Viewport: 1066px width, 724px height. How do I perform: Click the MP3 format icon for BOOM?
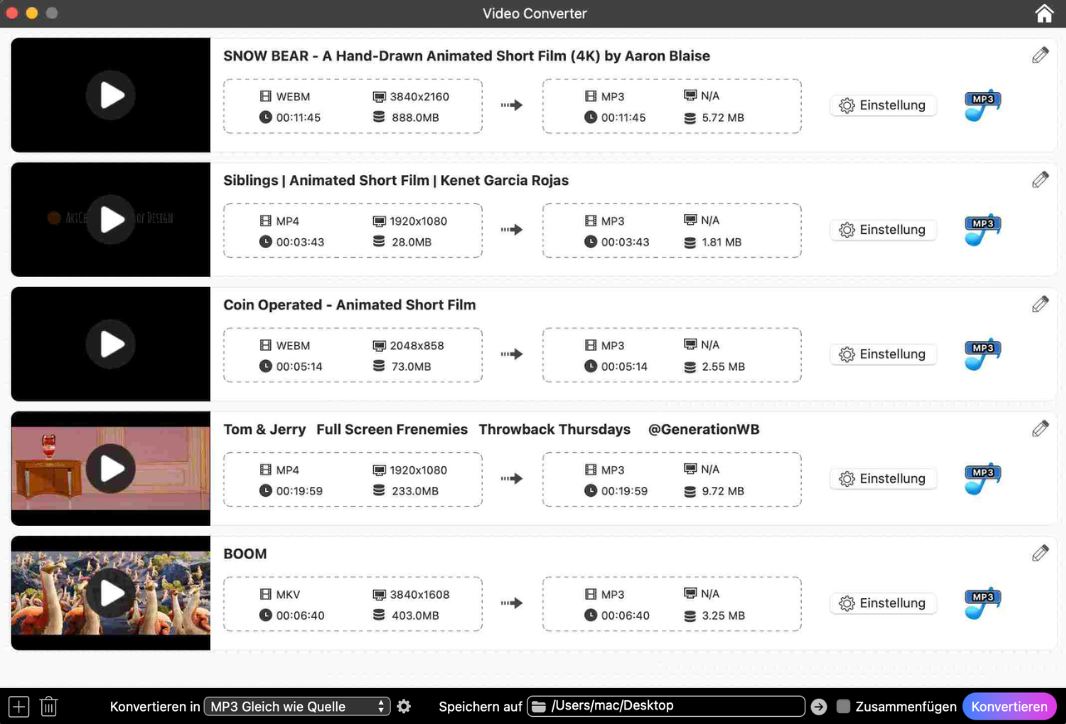click(982, 604)
